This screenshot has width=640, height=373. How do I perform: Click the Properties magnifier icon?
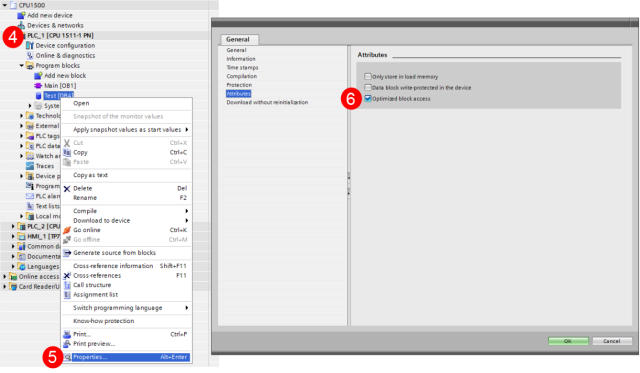pyautogui.click(x=68, y=357)
